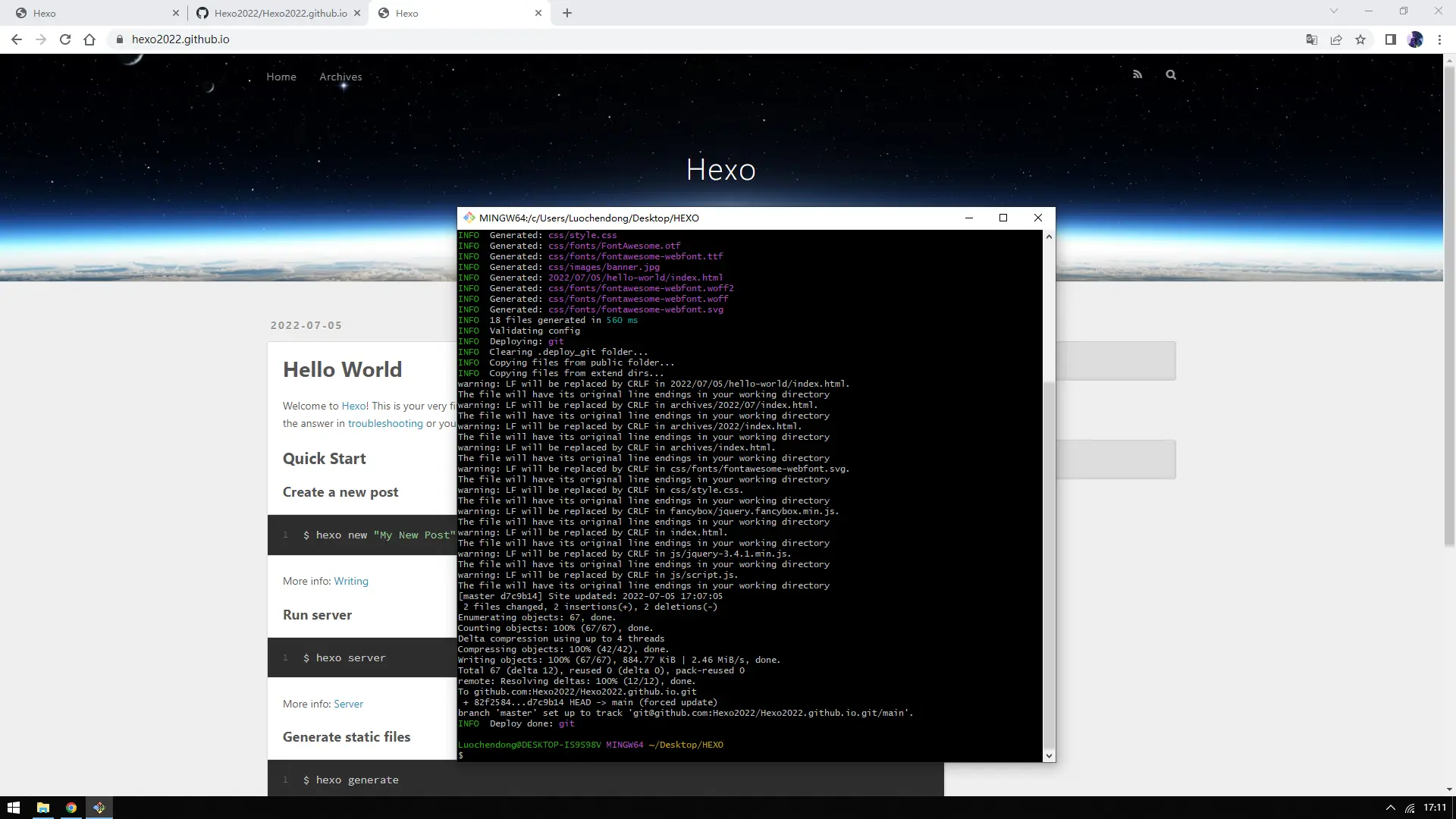Open the translate page icon

click(x=1312, y=39)
